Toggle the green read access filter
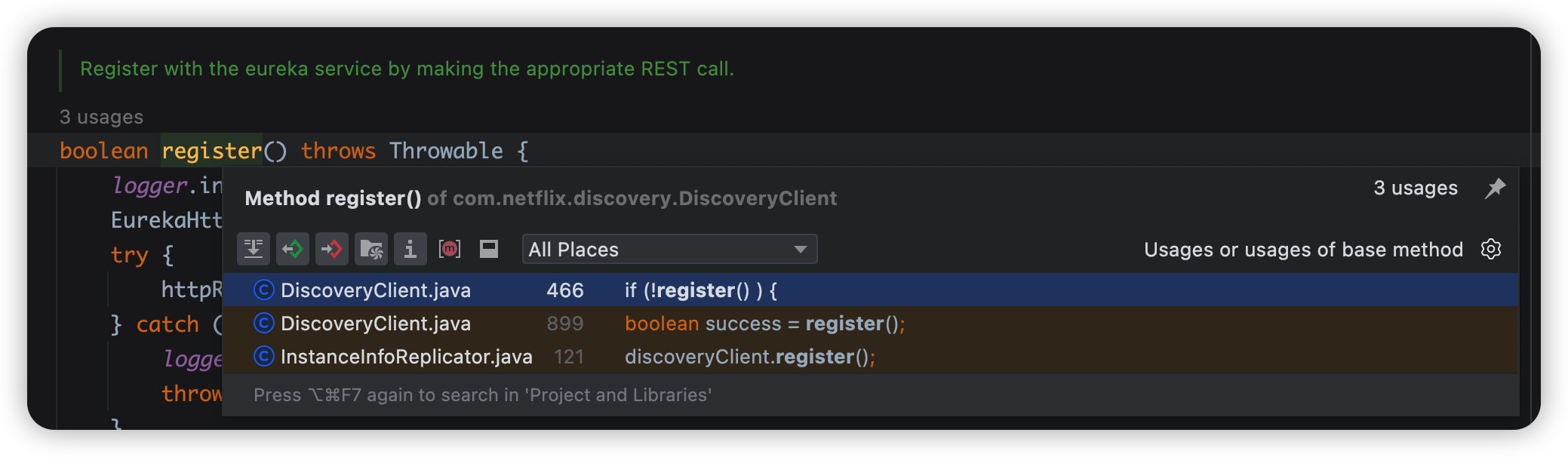The image size is (1568, 457). 293,249
